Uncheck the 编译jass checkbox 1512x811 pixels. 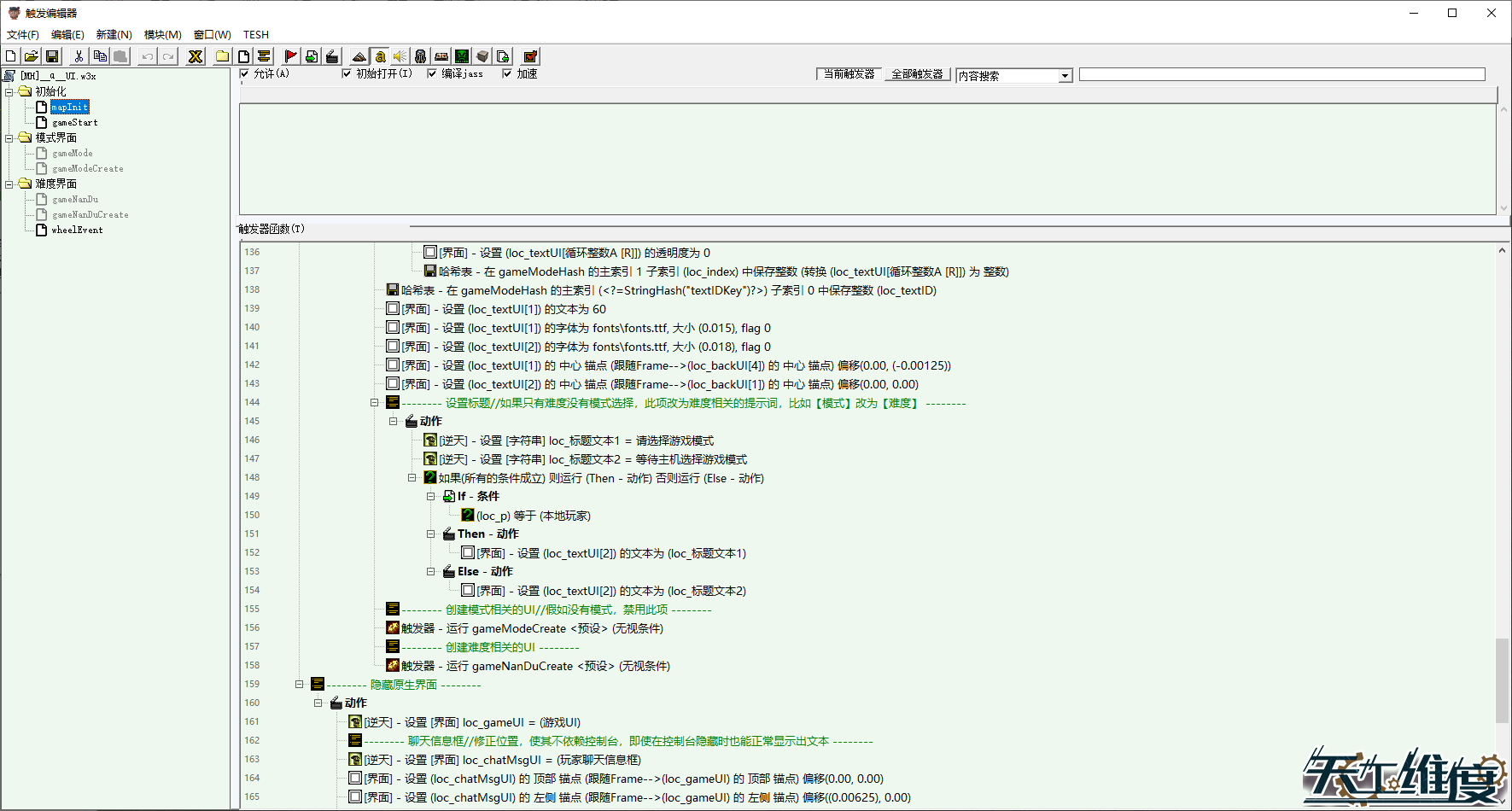[x=432, y=73]
